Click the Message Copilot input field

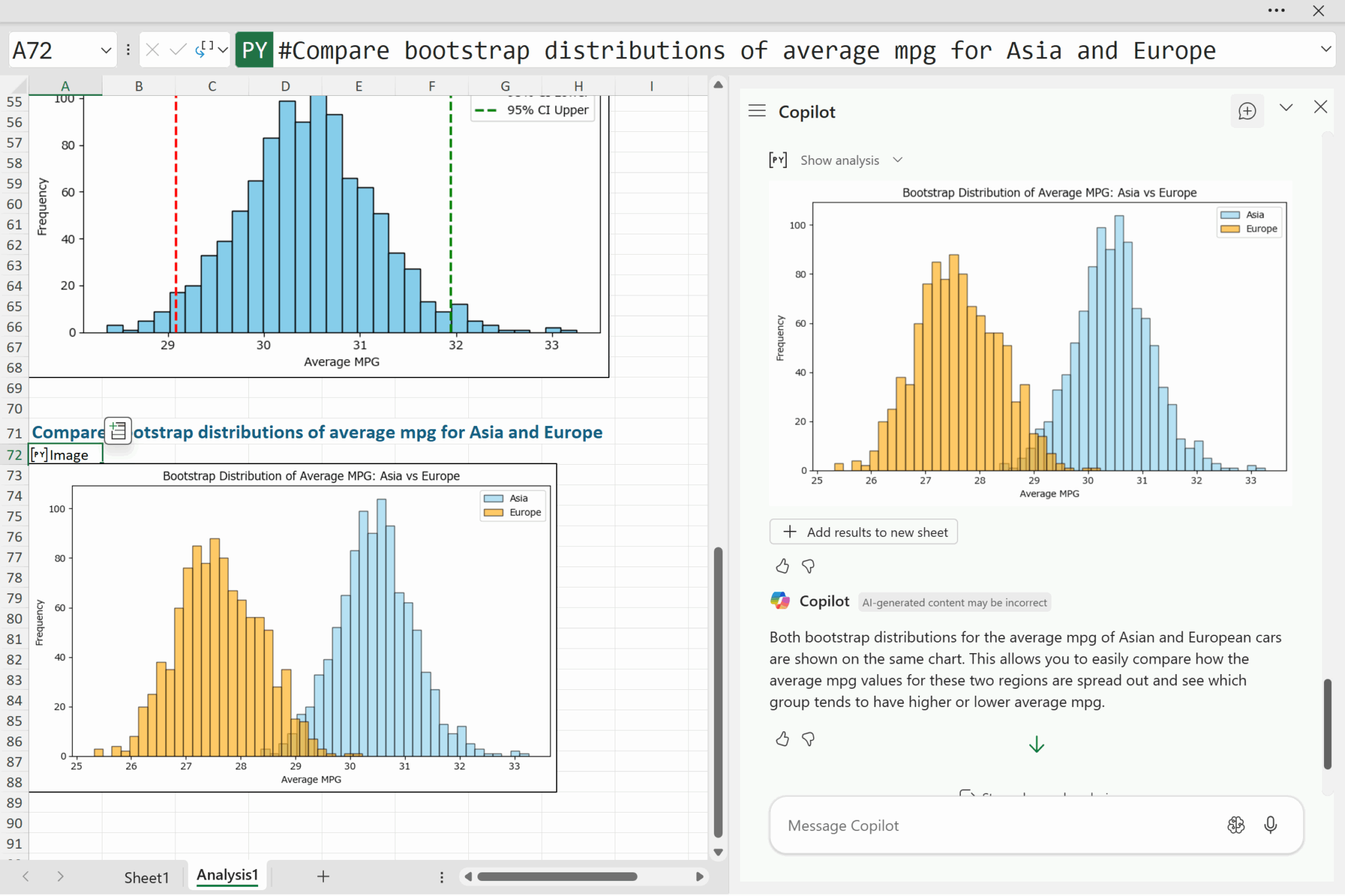[985, 825]
